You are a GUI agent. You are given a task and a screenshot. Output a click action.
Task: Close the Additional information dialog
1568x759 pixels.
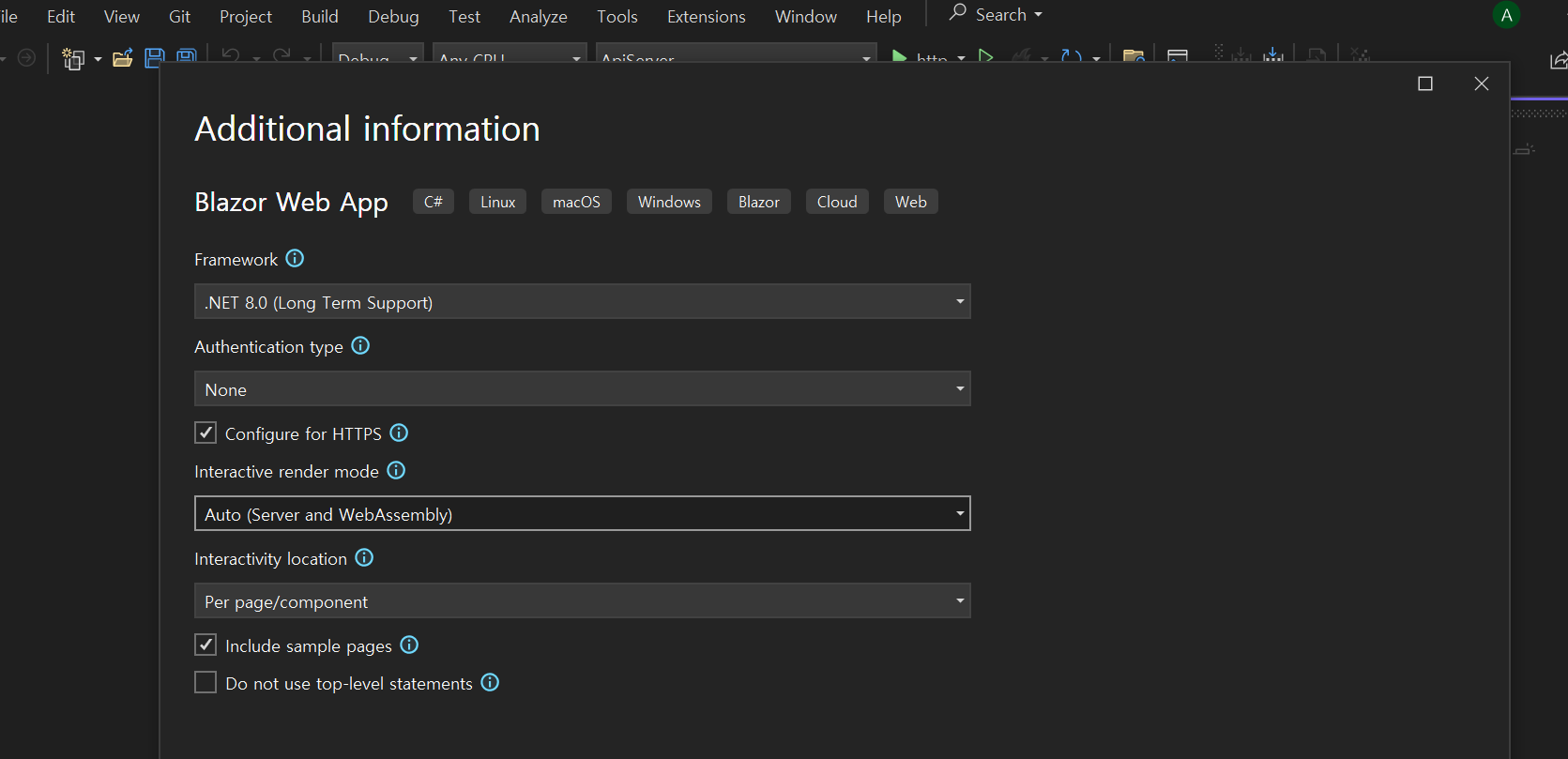(x=1482, y=83)
